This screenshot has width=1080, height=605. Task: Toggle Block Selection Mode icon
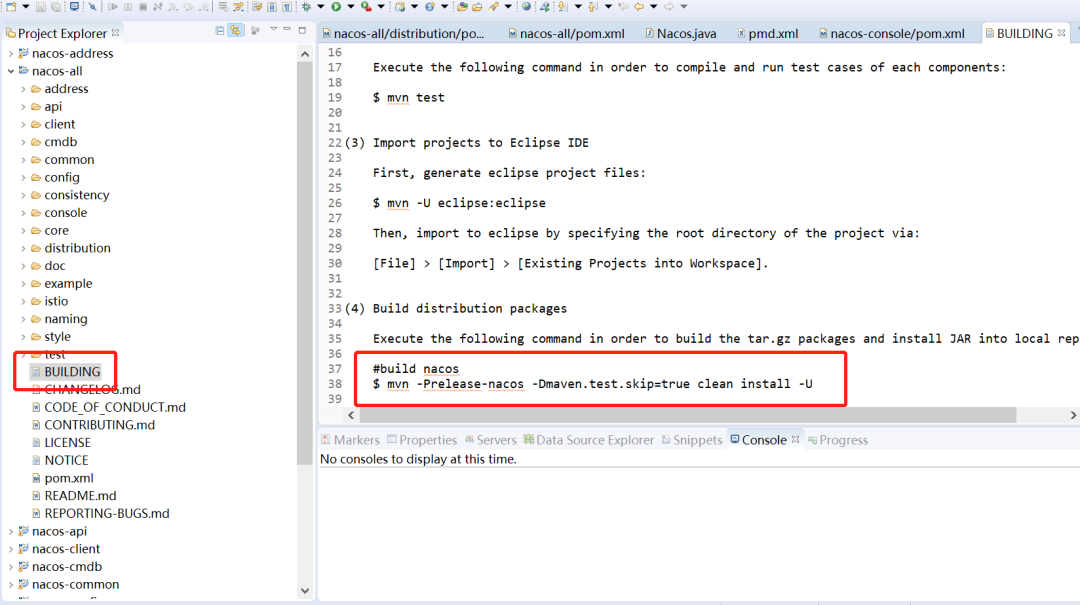pyautogui.click(x=272, y=7)
